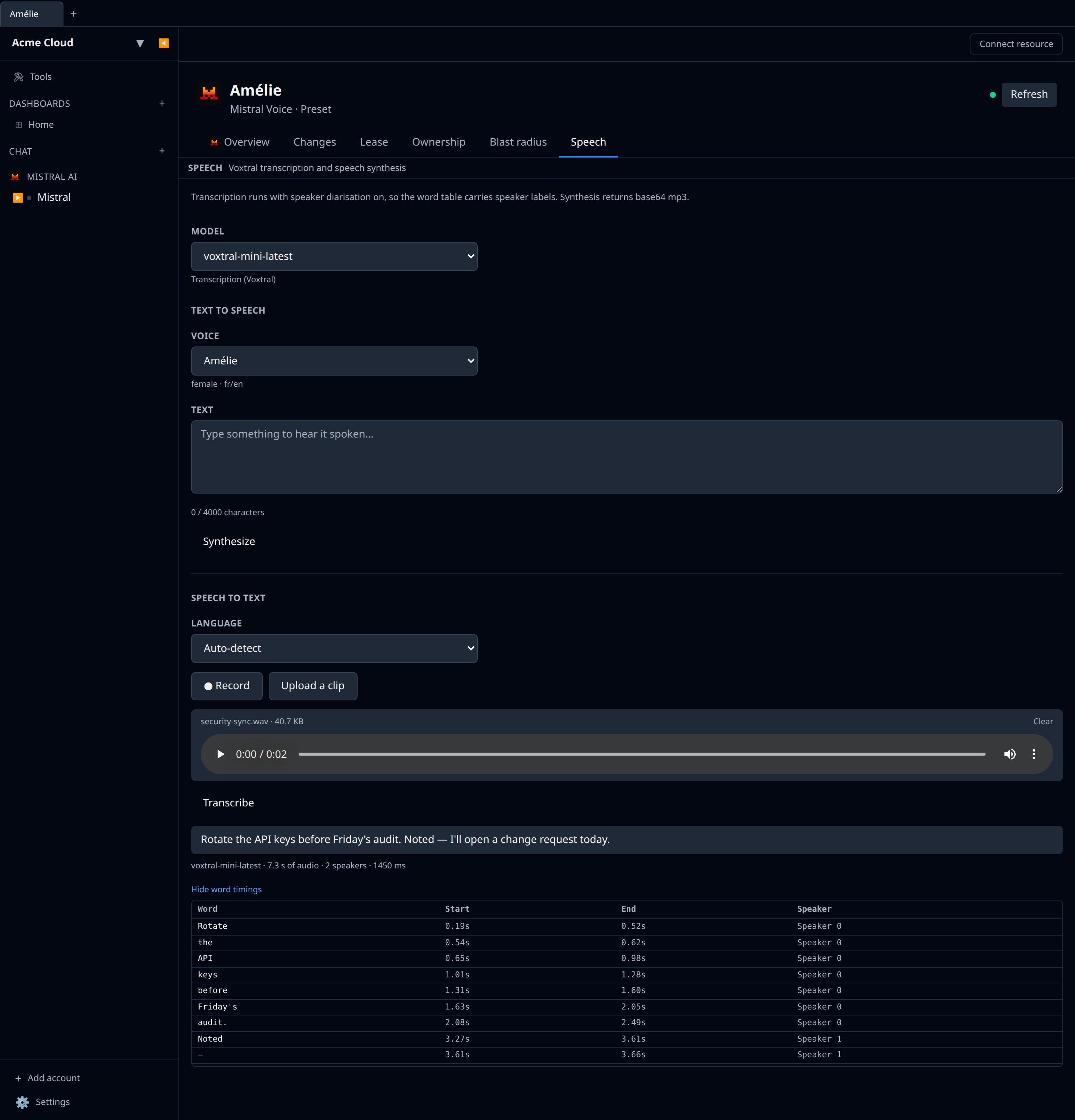This screenshot has height=1120, width=1075.
Task: Start recording with the Record button
Action: [227, 686]
